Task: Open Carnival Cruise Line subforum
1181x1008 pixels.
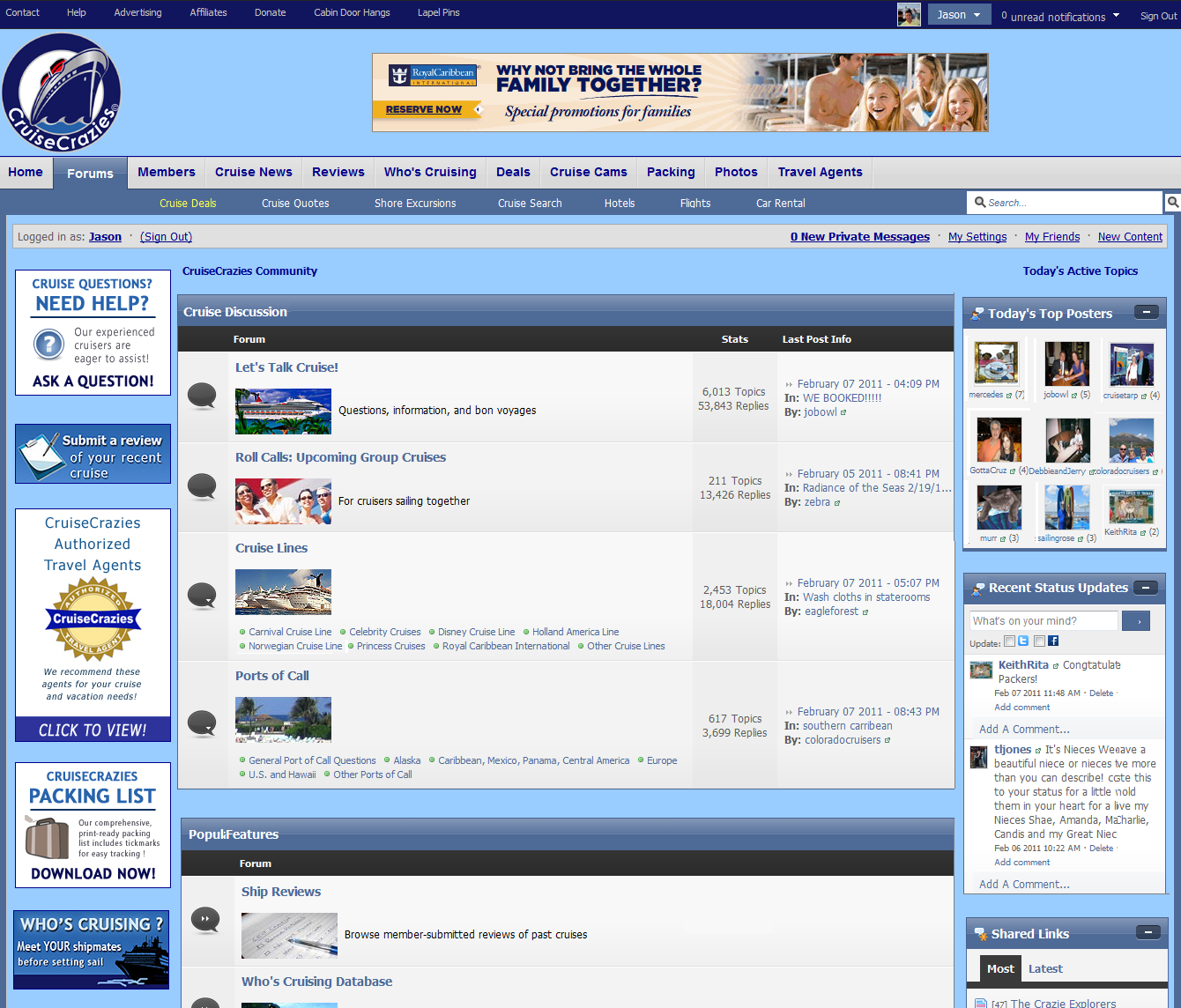Action: coord(290,632)
